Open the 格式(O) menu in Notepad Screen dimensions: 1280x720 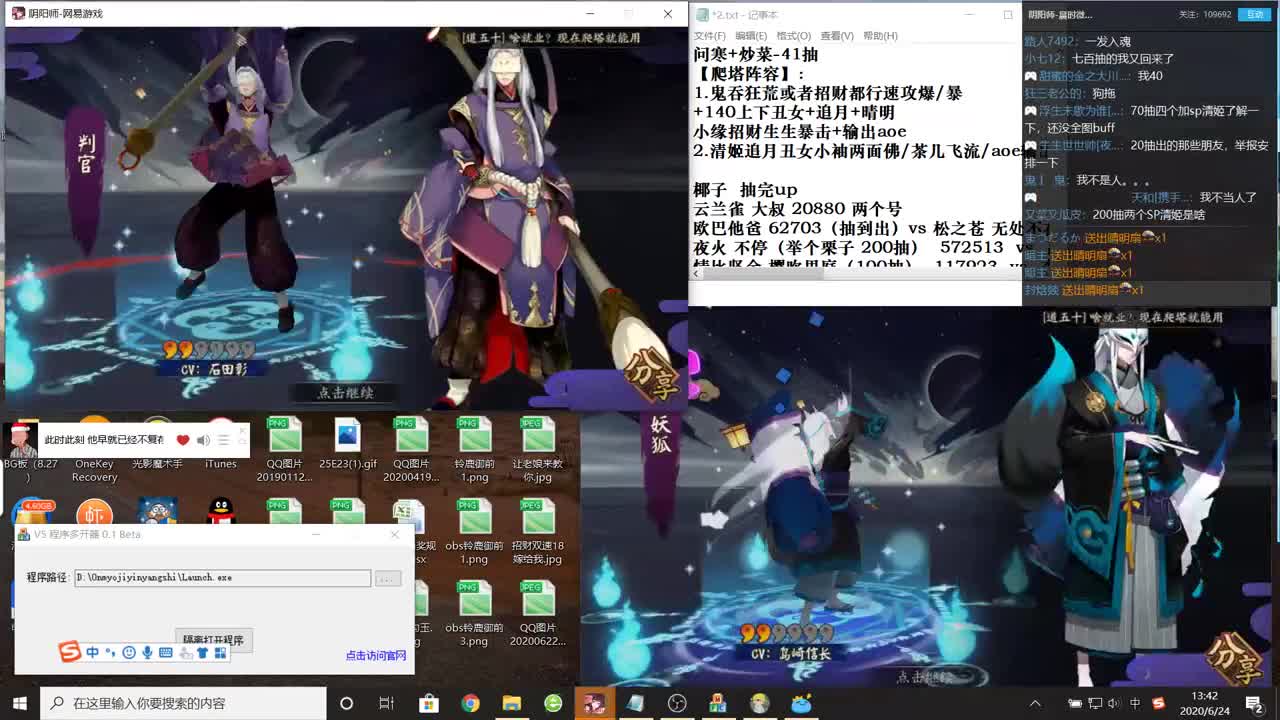pos(793,36)
